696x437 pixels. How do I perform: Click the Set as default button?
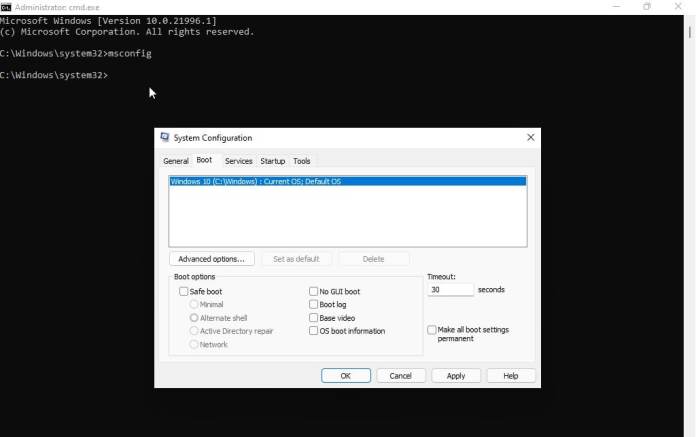tap(296, 259)
